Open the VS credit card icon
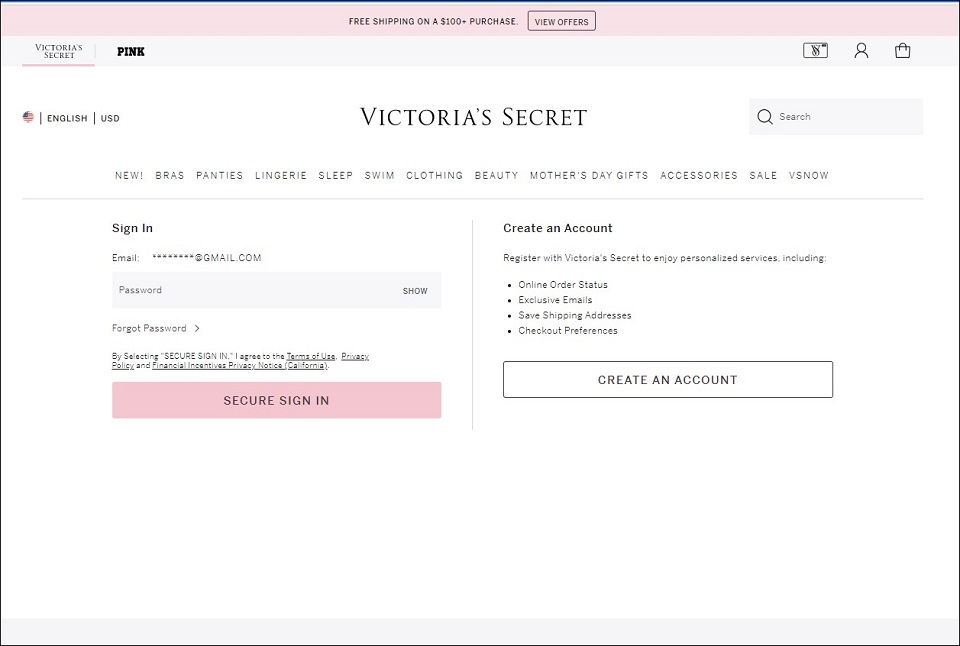This screenshot has height=646, width=960. [x=815, y=50]
